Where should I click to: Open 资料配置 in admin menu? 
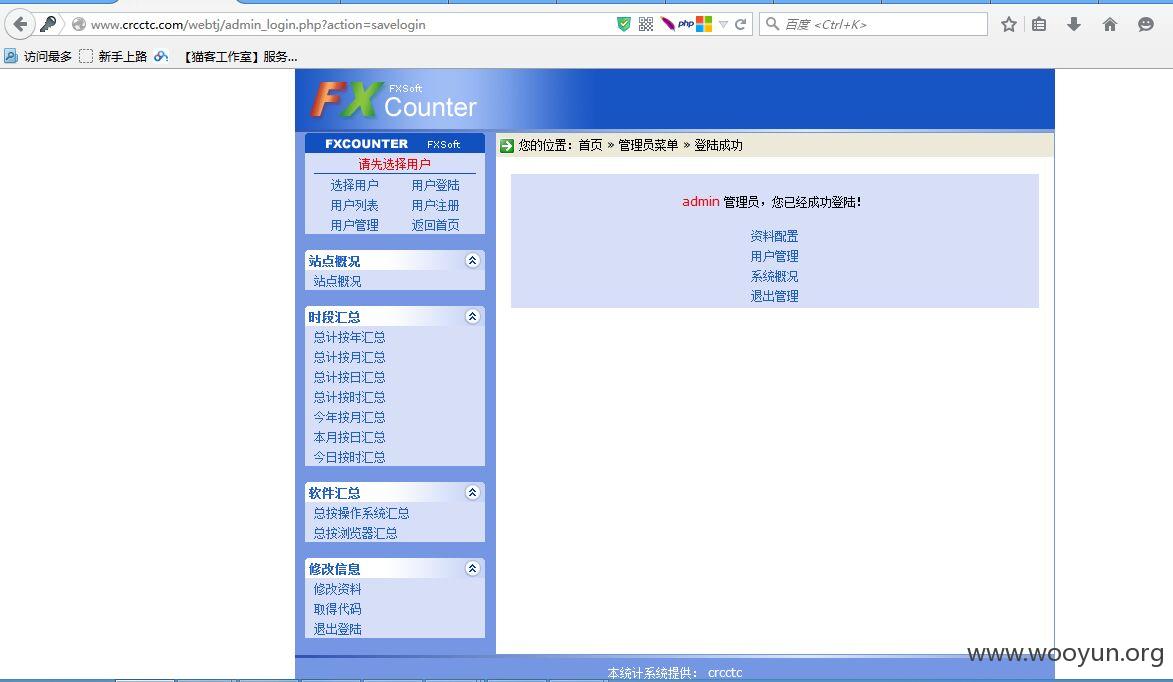774,236
